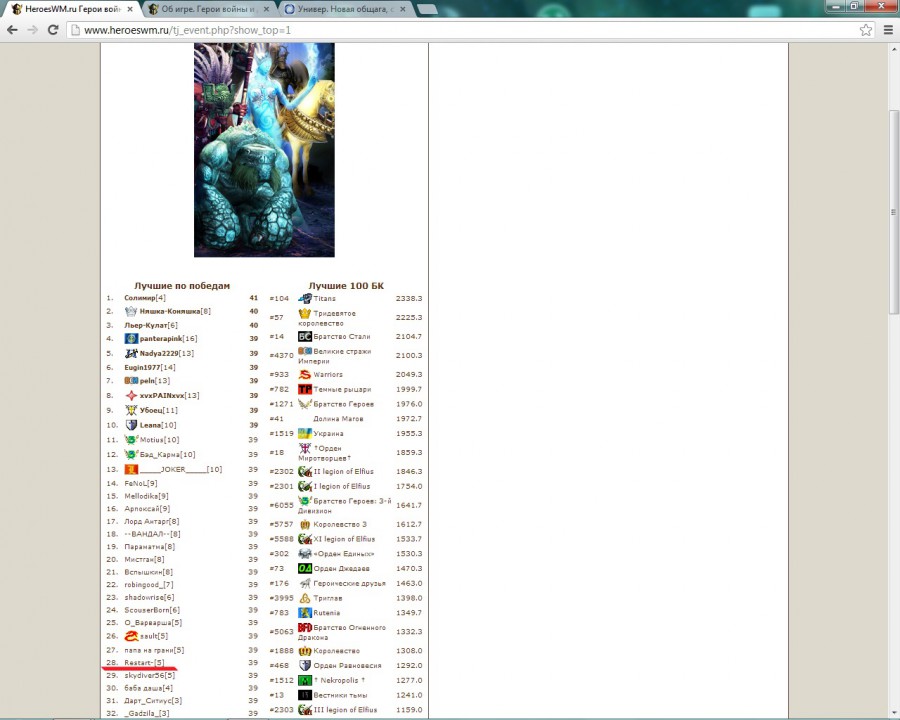Click the crown icon beside Тридевятое королевство

[305, 313]
